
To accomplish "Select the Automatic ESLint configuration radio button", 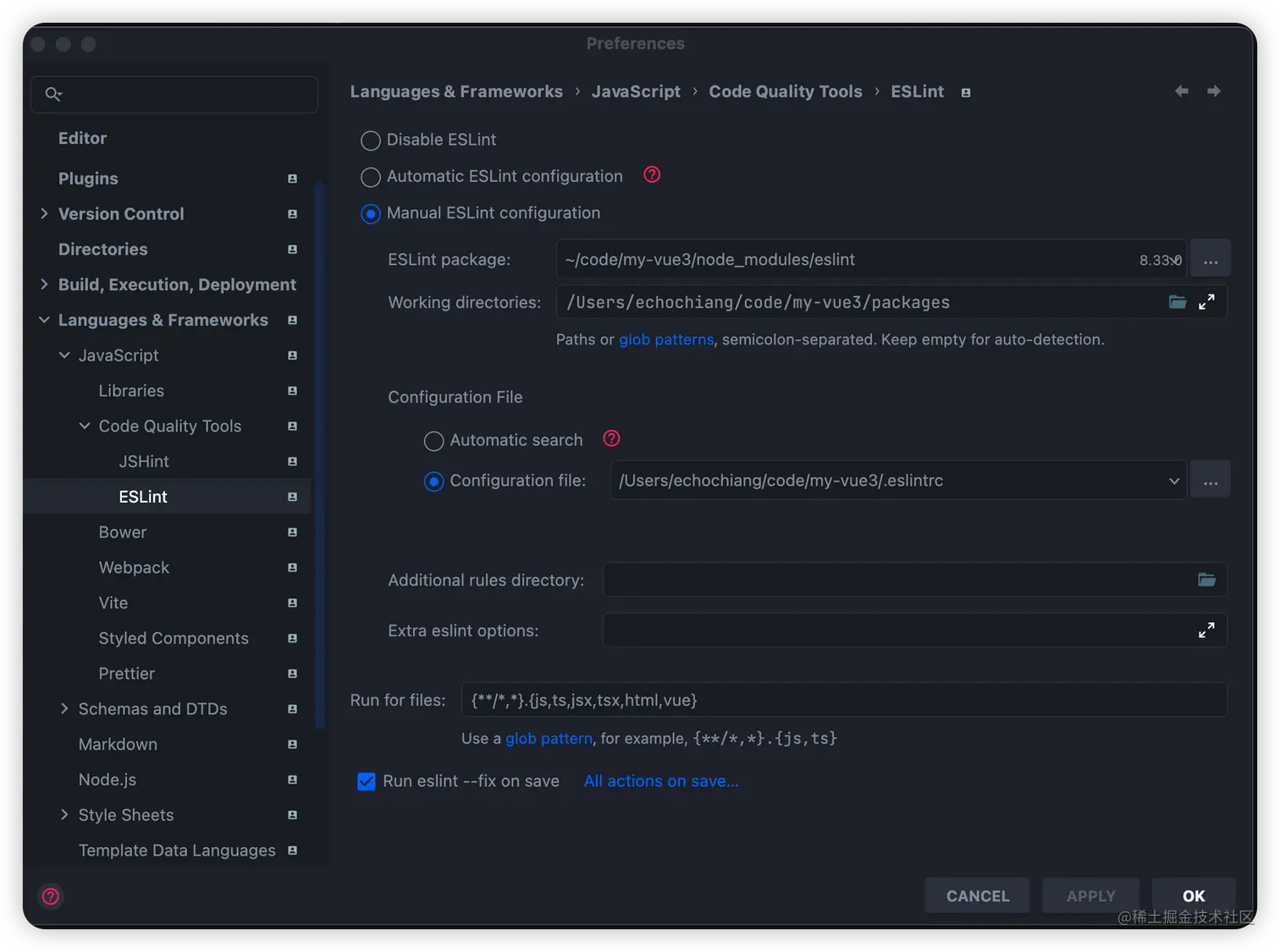I will point(371,177).
